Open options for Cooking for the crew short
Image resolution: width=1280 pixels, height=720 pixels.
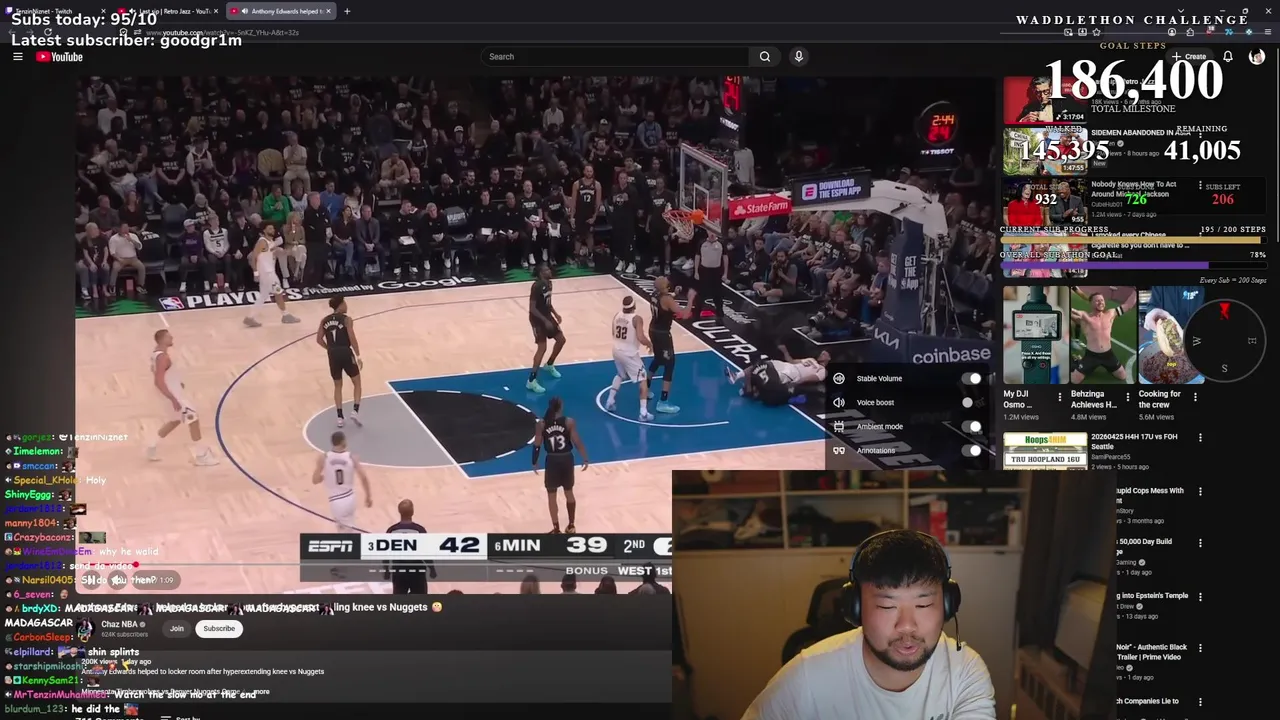click(x=1195, y=396)
